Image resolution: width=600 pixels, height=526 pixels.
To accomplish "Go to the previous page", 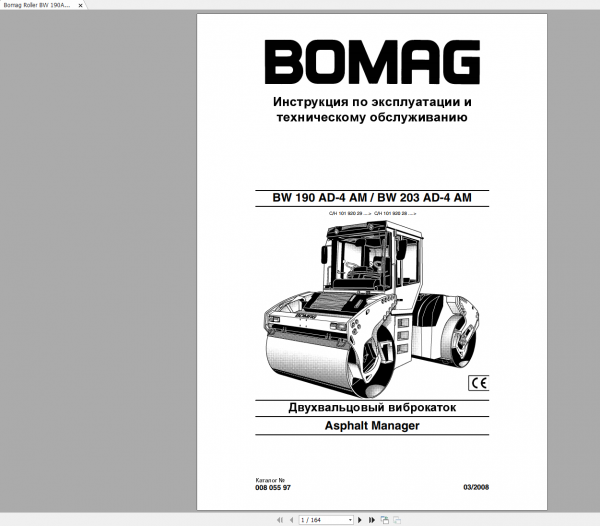I will 292,520.
